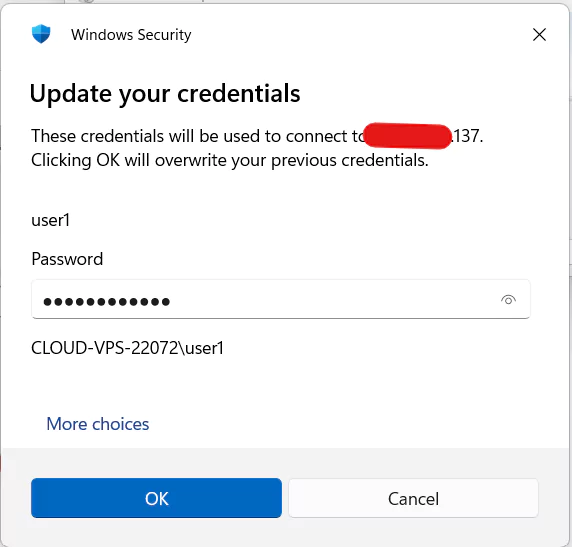Select the CLOUD-VPS-22072\user1 account text
Screen dimensions: 572x547
coord(127,348)
